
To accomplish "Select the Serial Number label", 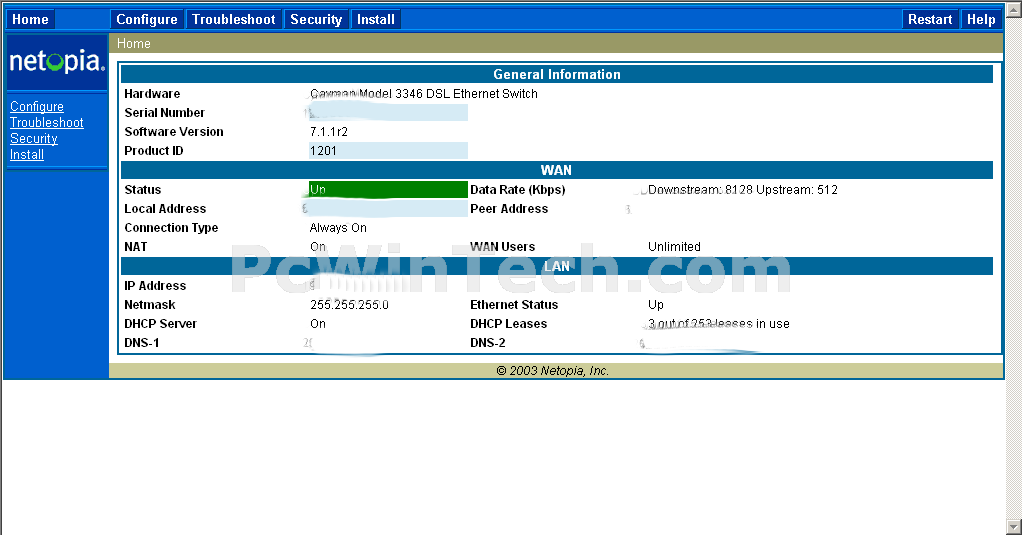I will tap(164, 113).
